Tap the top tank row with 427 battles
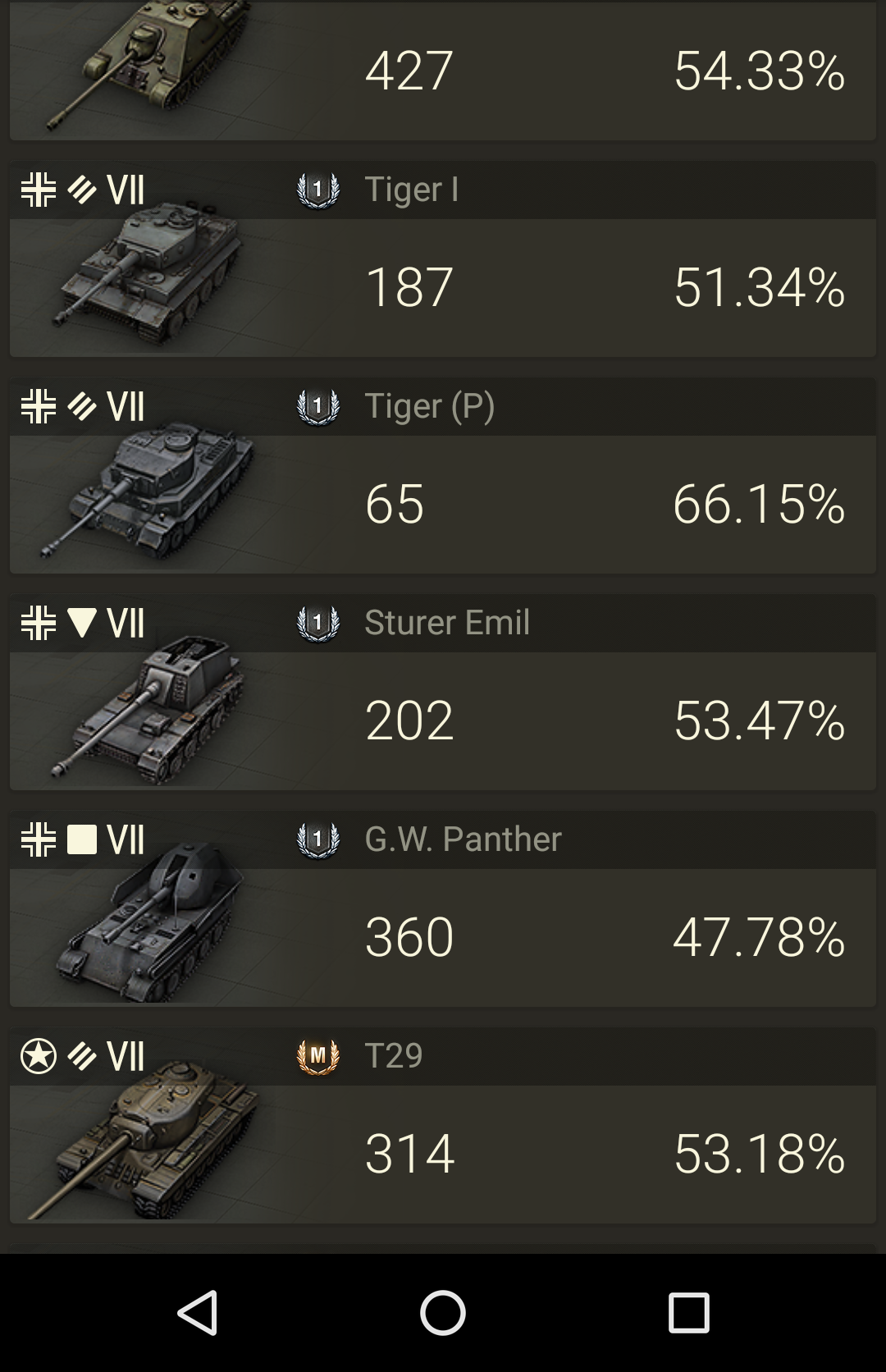 point(443,70)
